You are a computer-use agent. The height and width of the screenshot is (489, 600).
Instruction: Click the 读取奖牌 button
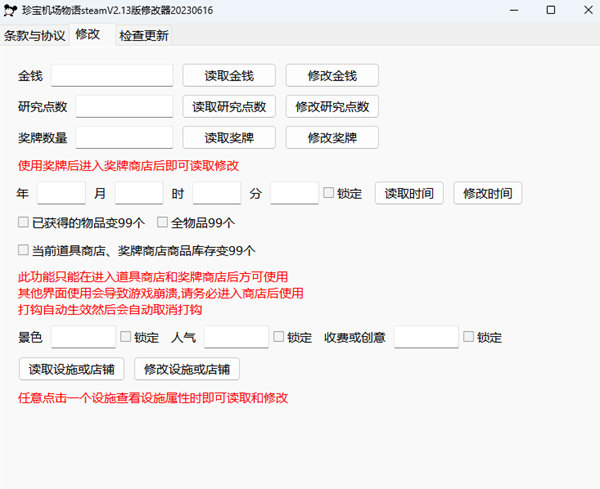(229, 137)
